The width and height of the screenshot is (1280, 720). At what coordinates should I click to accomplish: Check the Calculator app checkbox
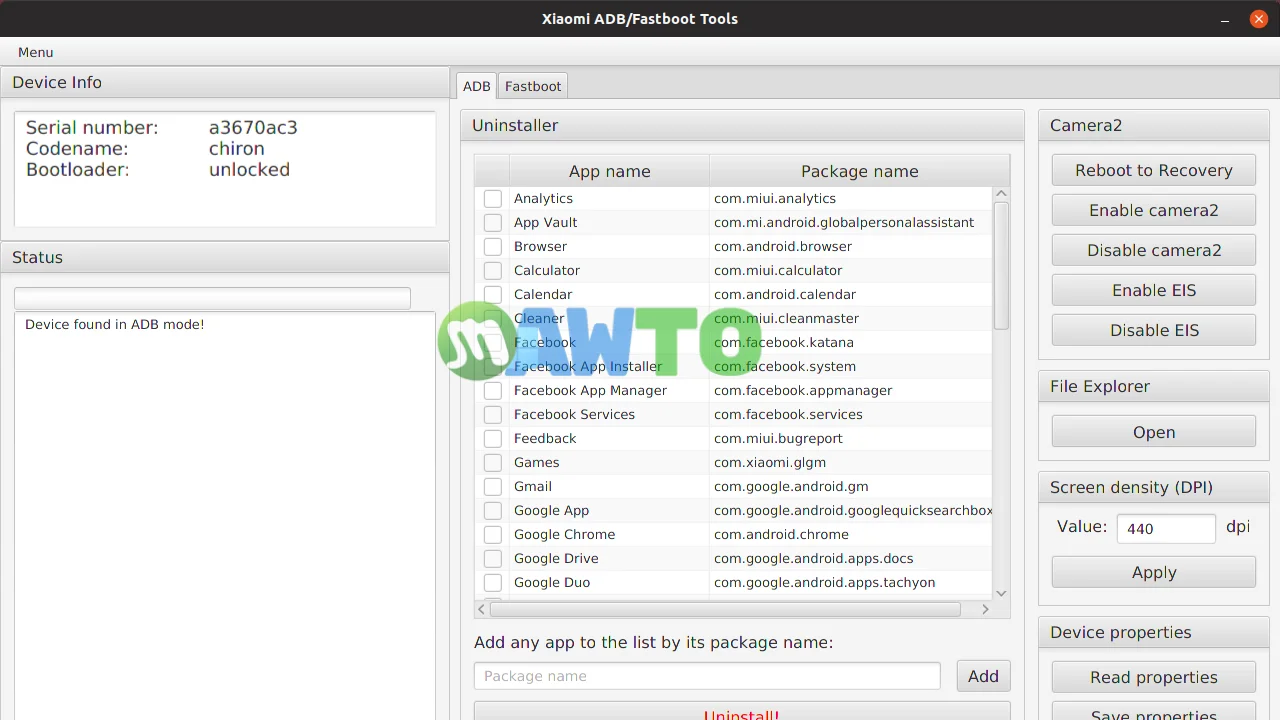tap(493, 270)
